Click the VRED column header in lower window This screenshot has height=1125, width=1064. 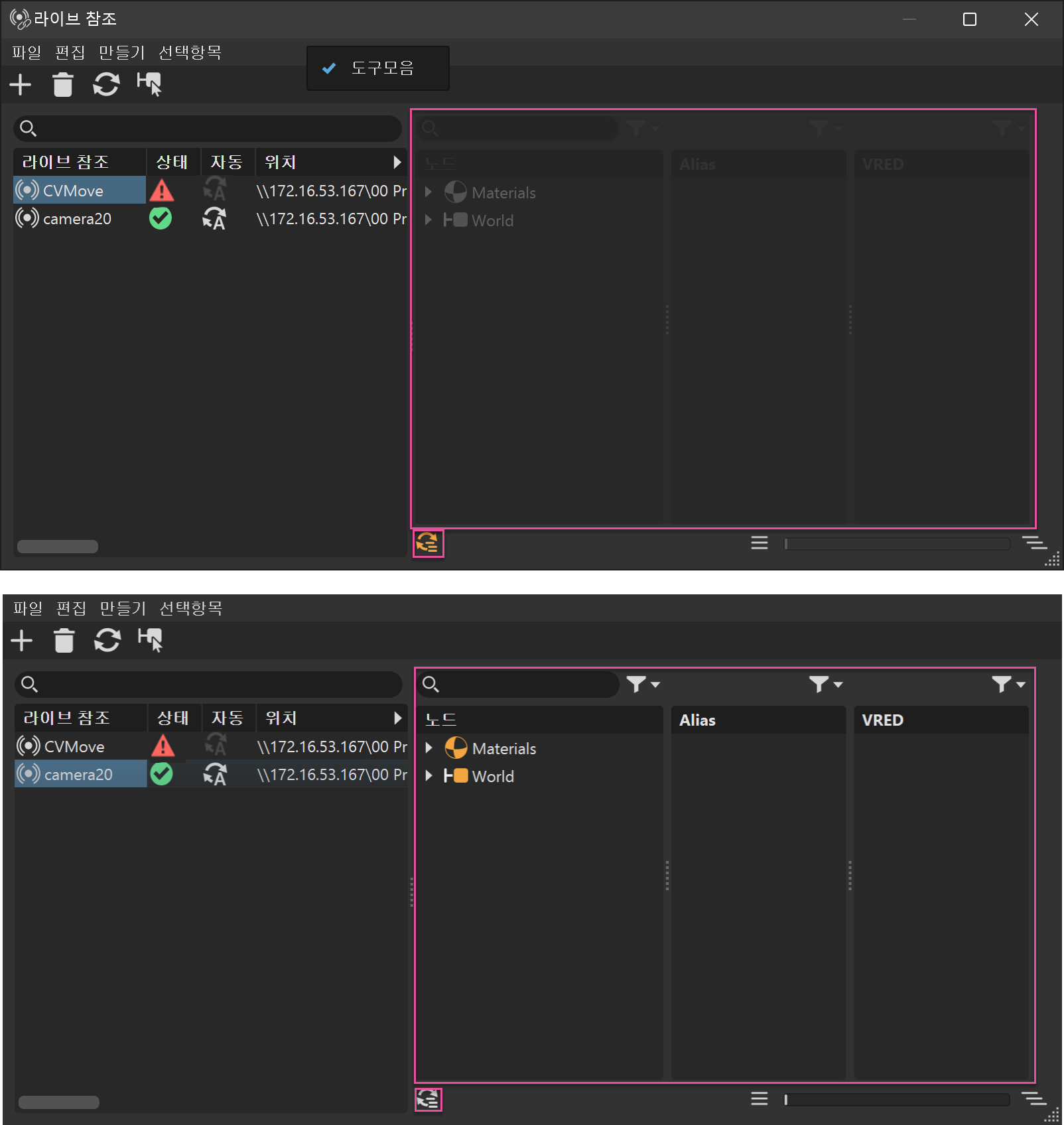pos(941,720)
